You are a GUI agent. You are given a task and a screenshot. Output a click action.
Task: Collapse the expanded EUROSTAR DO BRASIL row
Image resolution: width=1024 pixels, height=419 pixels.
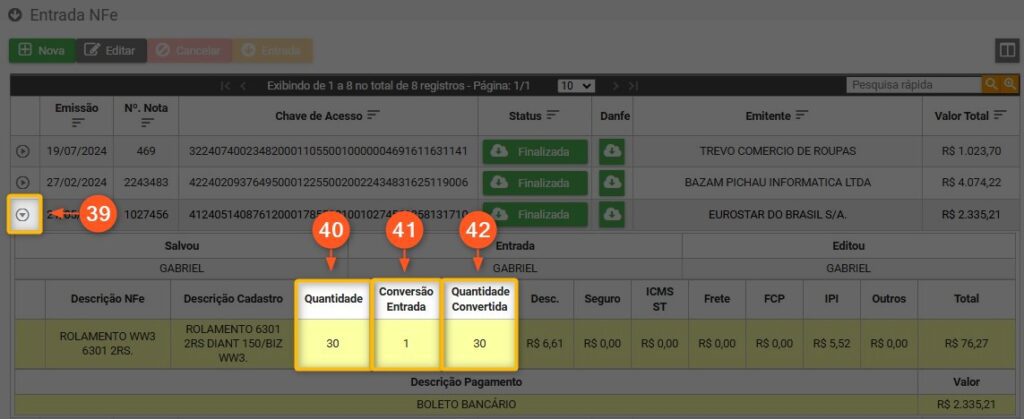(x=23, y=214)
